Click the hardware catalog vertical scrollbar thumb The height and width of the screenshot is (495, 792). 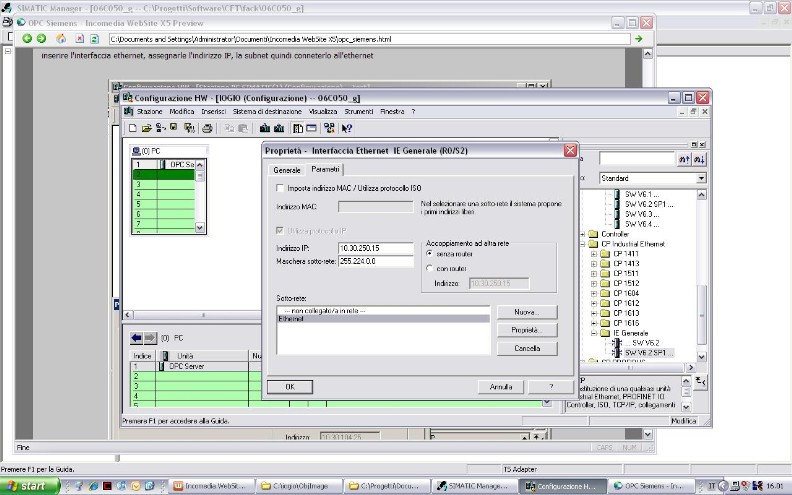pyautogui.click(x=702, y=315)
